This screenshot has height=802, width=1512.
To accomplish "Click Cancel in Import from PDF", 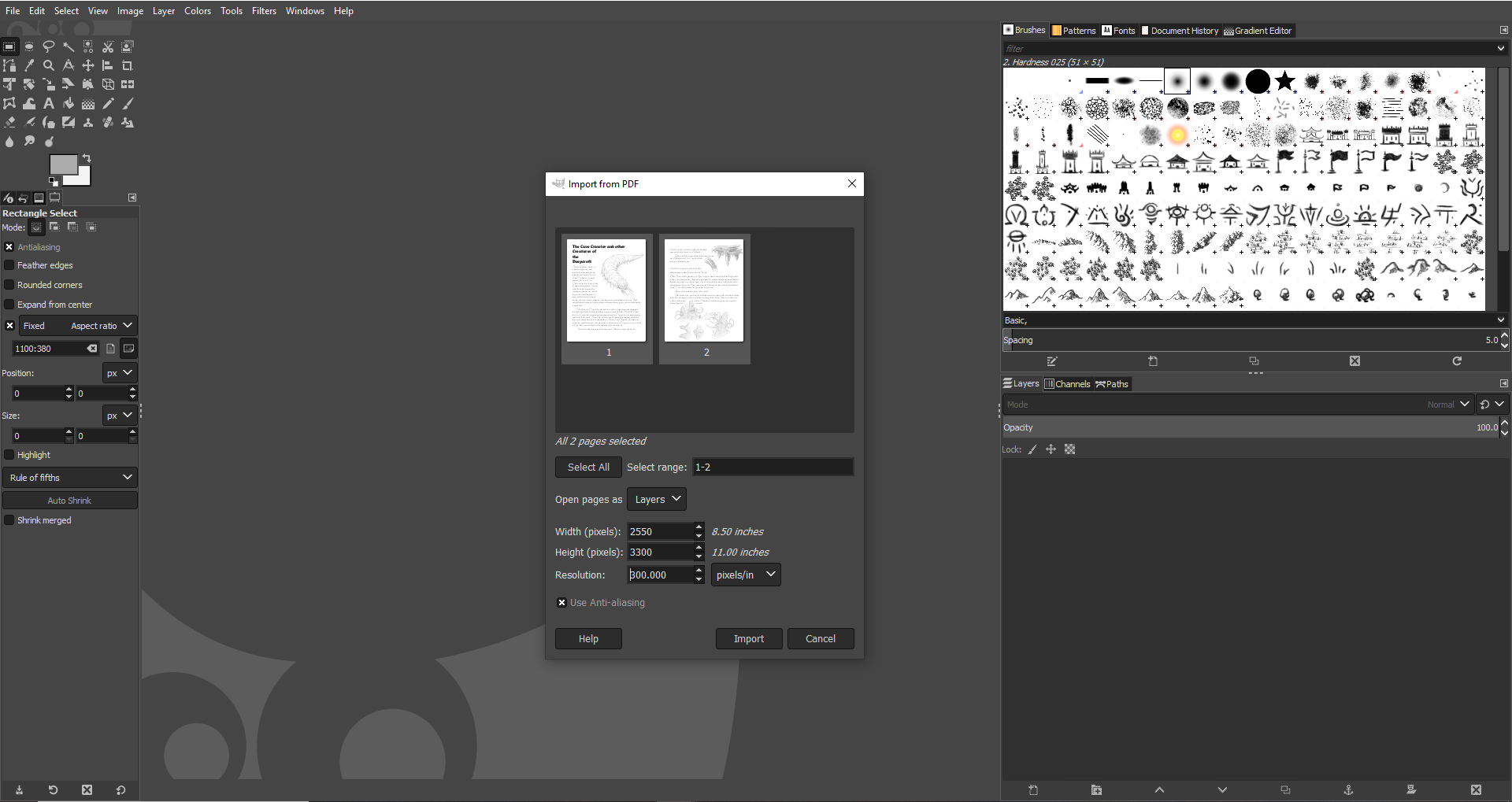I will pos(821,639).
